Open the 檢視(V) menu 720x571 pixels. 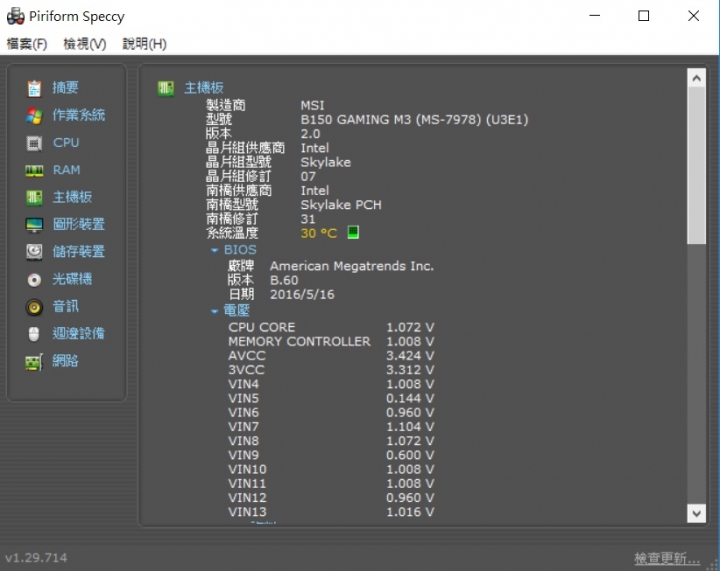click(84, 44)
